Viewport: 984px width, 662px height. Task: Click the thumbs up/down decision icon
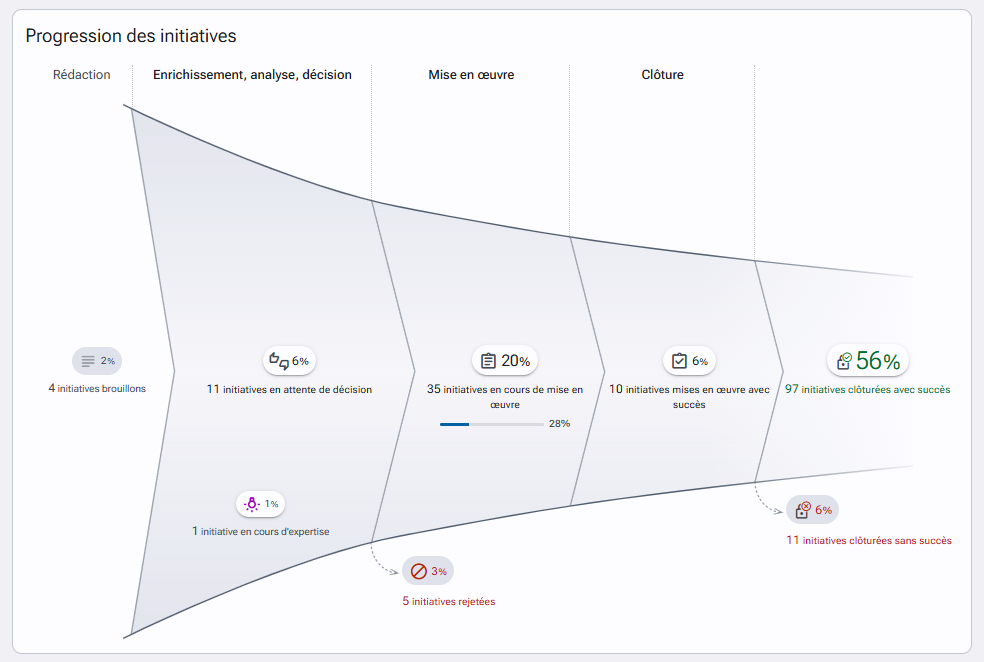pyautogui.click(x=279, y=361)
